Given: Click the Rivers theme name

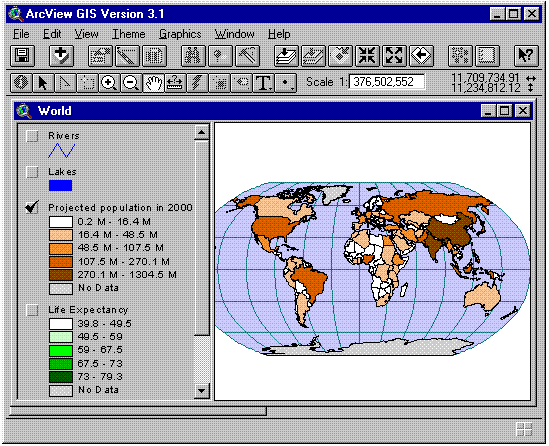Looking at the screenshot, I should 64,135.
